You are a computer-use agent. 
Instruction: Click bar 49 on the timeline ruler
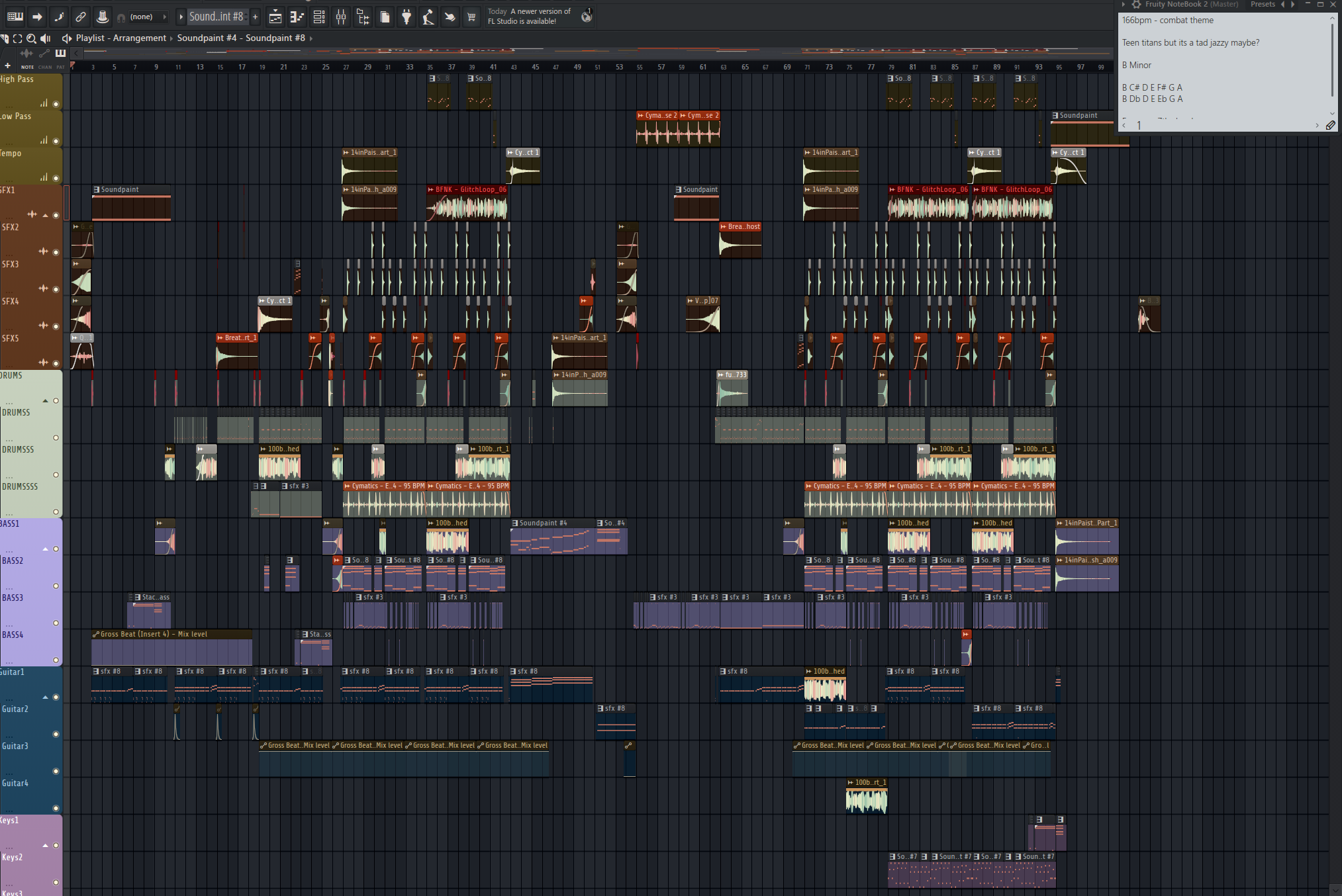coord(577,67)
